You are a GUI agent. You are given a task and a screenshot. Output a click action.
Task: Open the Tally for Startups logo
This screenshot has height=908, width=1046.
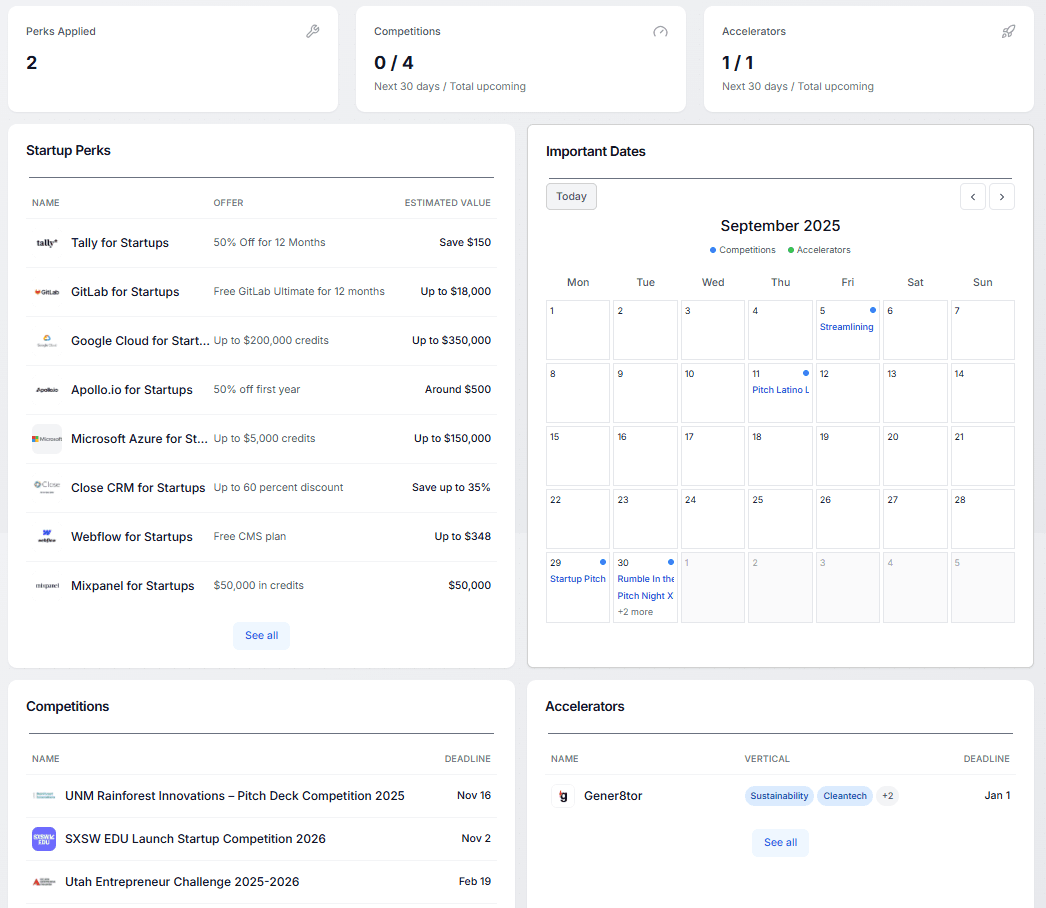(x=47, y=243)
